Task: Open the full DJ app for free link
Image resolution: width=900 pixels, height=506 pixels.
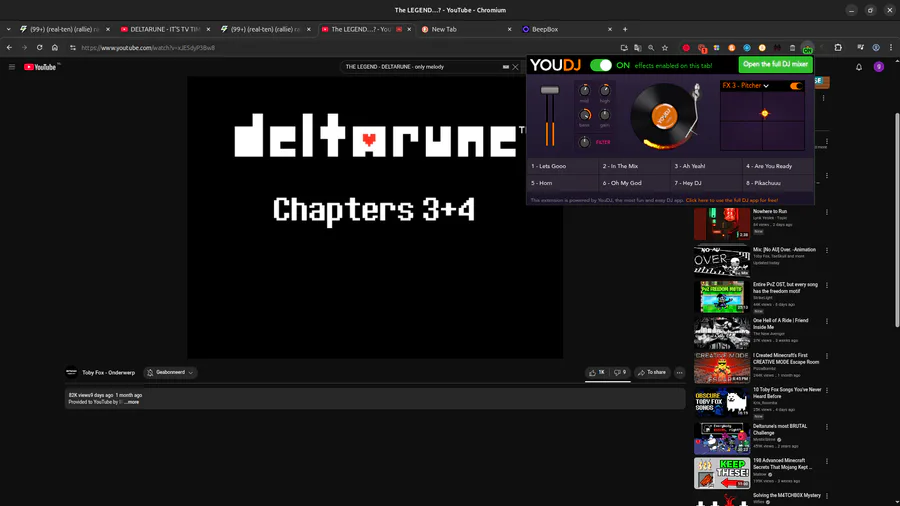Action: pyautogui.click(x=732, y=200)
